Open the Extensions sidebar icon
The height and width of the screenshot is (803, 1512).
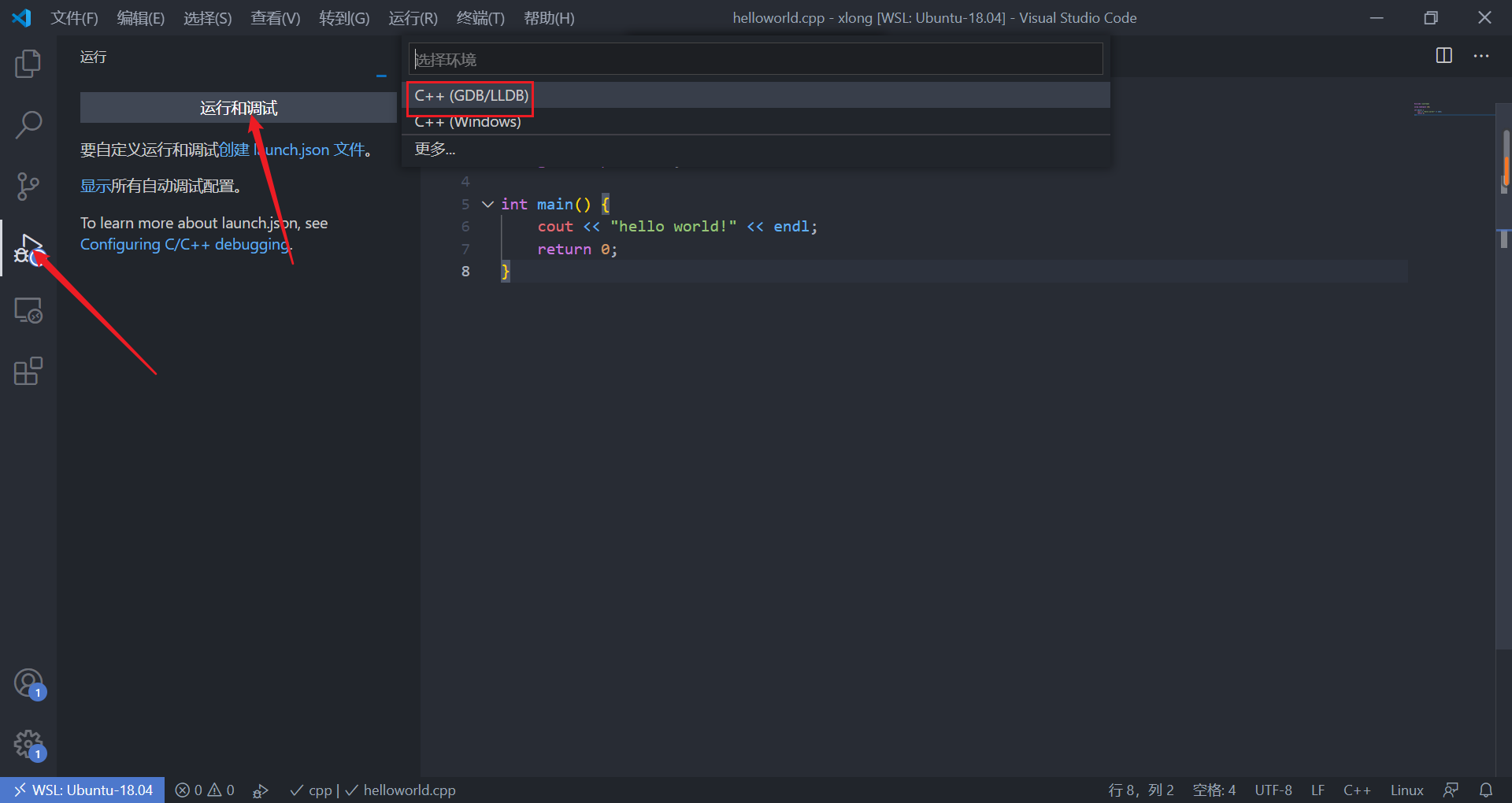(x=28, y=371)
